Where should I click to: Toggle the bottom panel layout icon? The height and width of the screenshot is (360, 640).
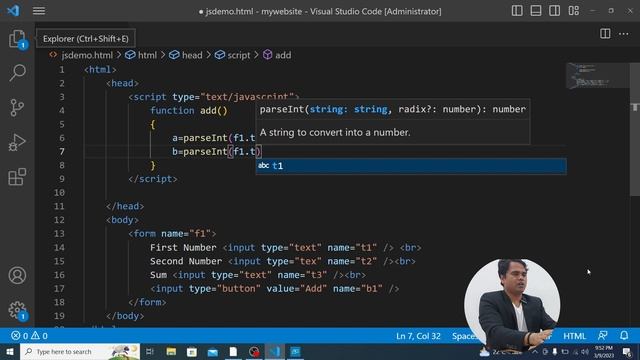(536, 11)
